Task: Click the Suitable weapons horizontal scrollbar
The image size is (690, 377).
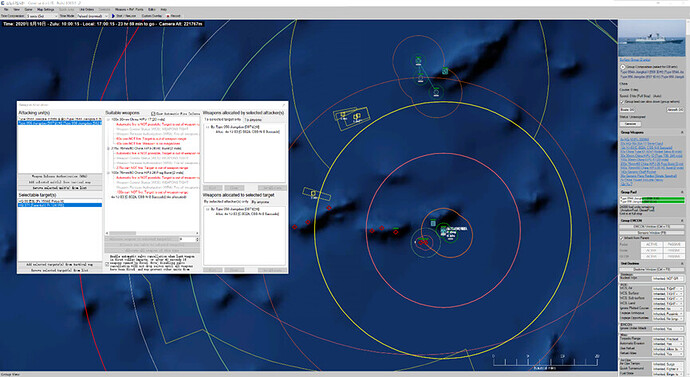Action: point(152,233)
